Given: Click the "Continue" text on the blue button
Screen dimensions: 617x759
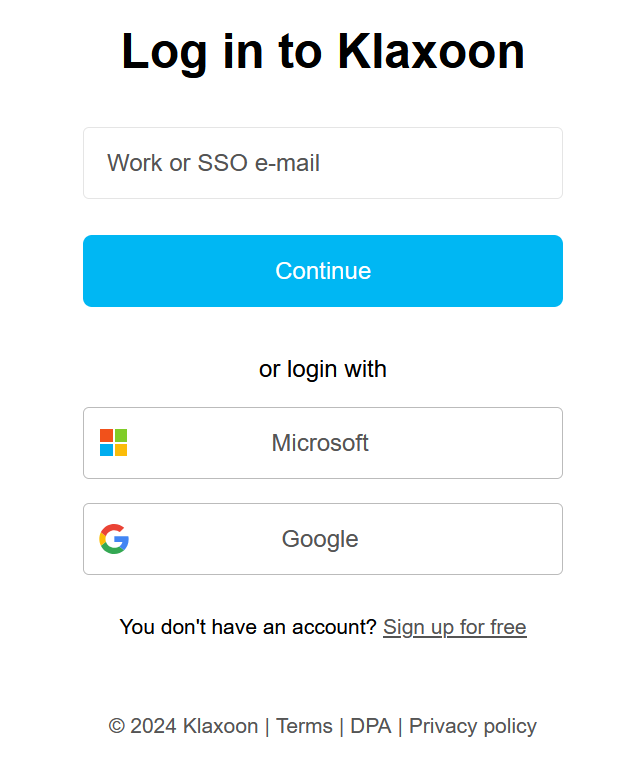Looking at the screenshot, I should click(322, 271).
